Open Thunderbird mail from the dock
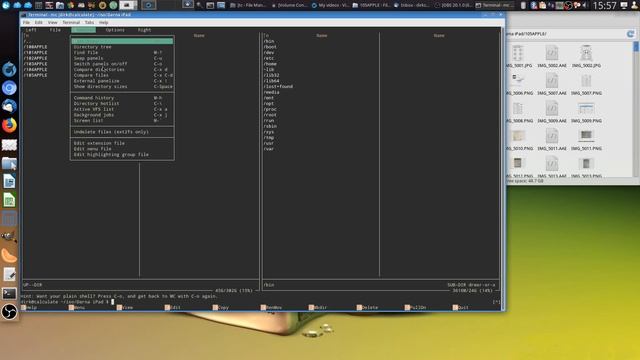The height and width of the screenshot is (360, 640). pos(9,106)
